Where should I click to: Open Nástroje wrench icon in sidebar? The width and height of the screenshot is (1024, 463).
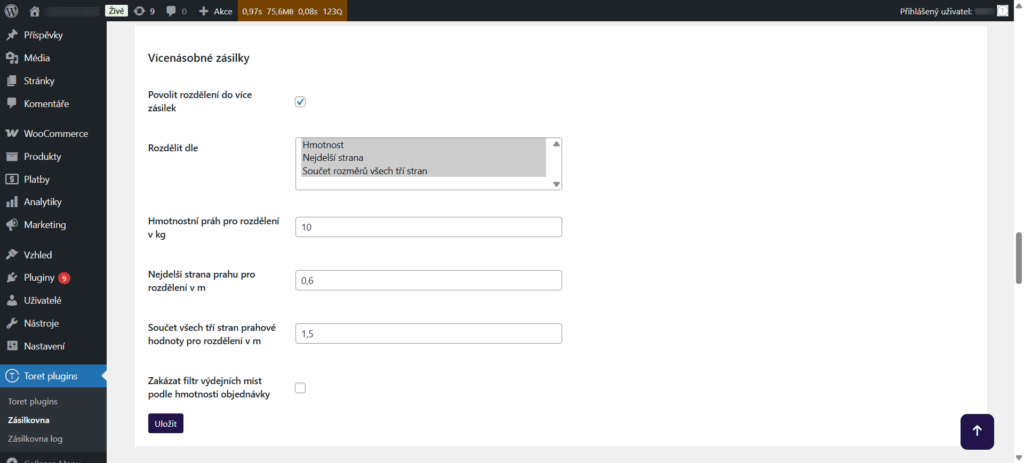pos(12,324)
